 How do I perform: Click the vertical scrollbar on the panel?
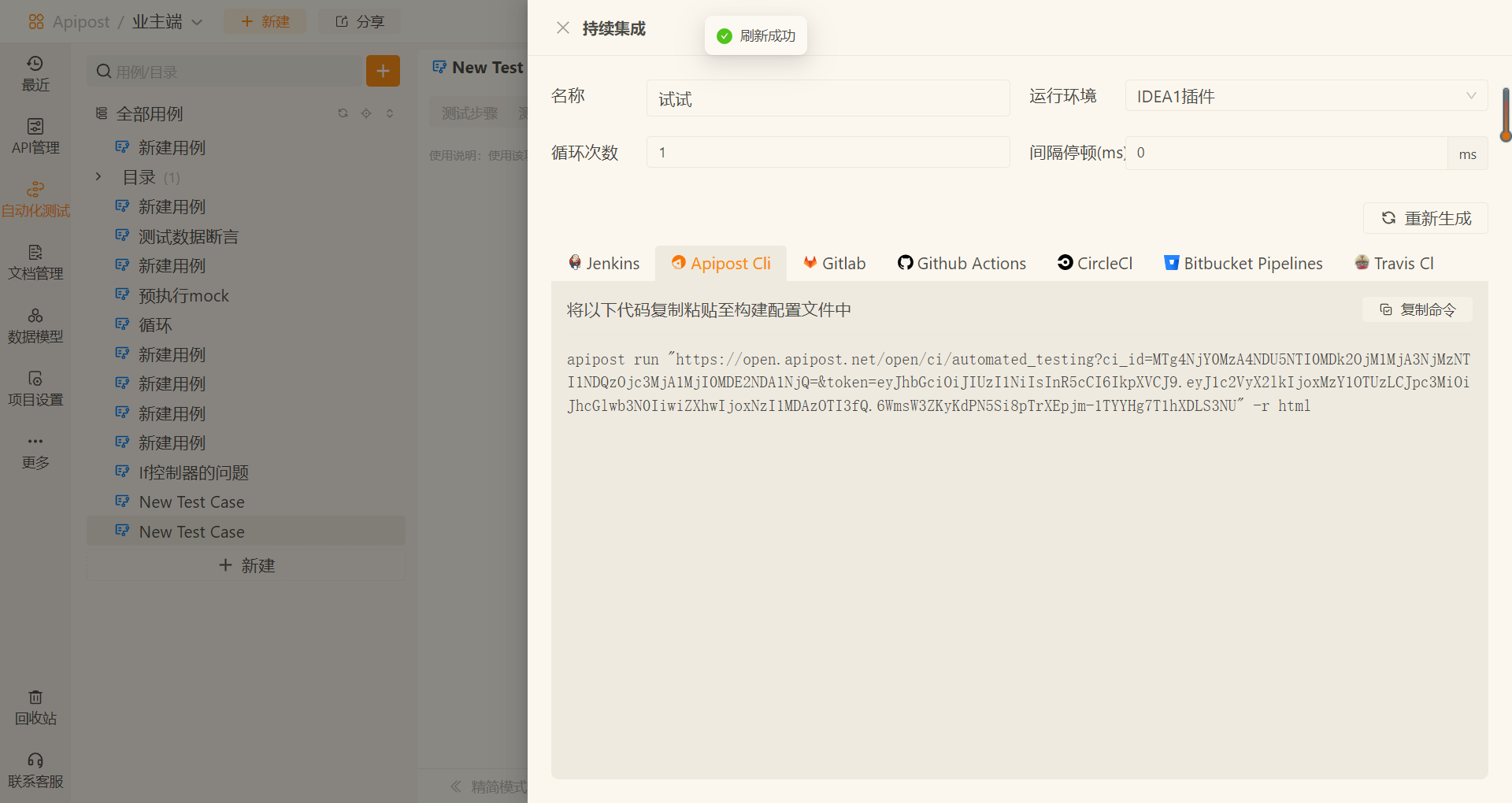click(x=1506, y=114)
